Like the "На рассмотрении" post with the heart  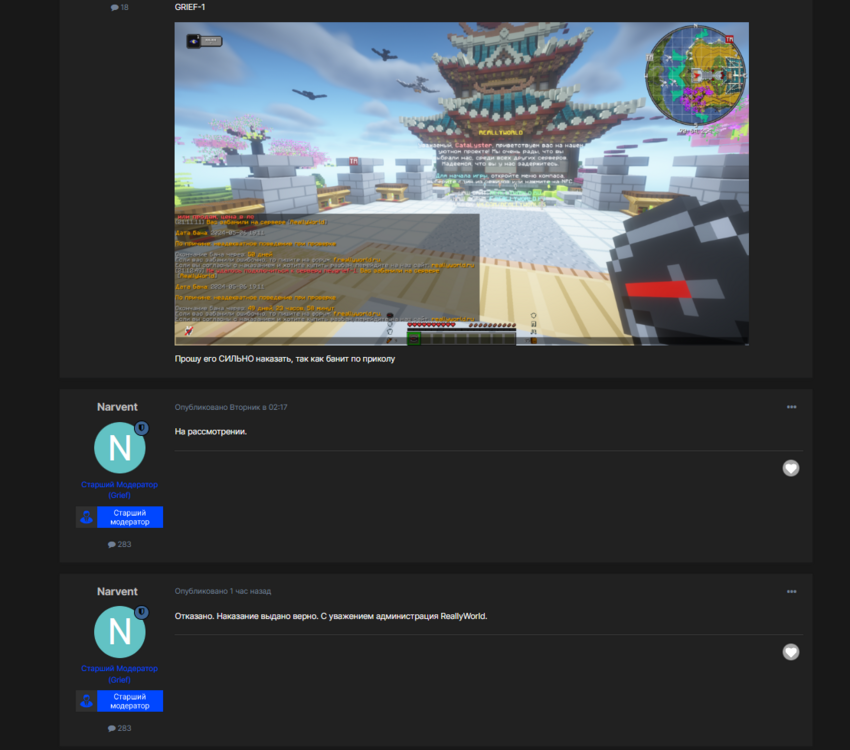pos(791,468)
